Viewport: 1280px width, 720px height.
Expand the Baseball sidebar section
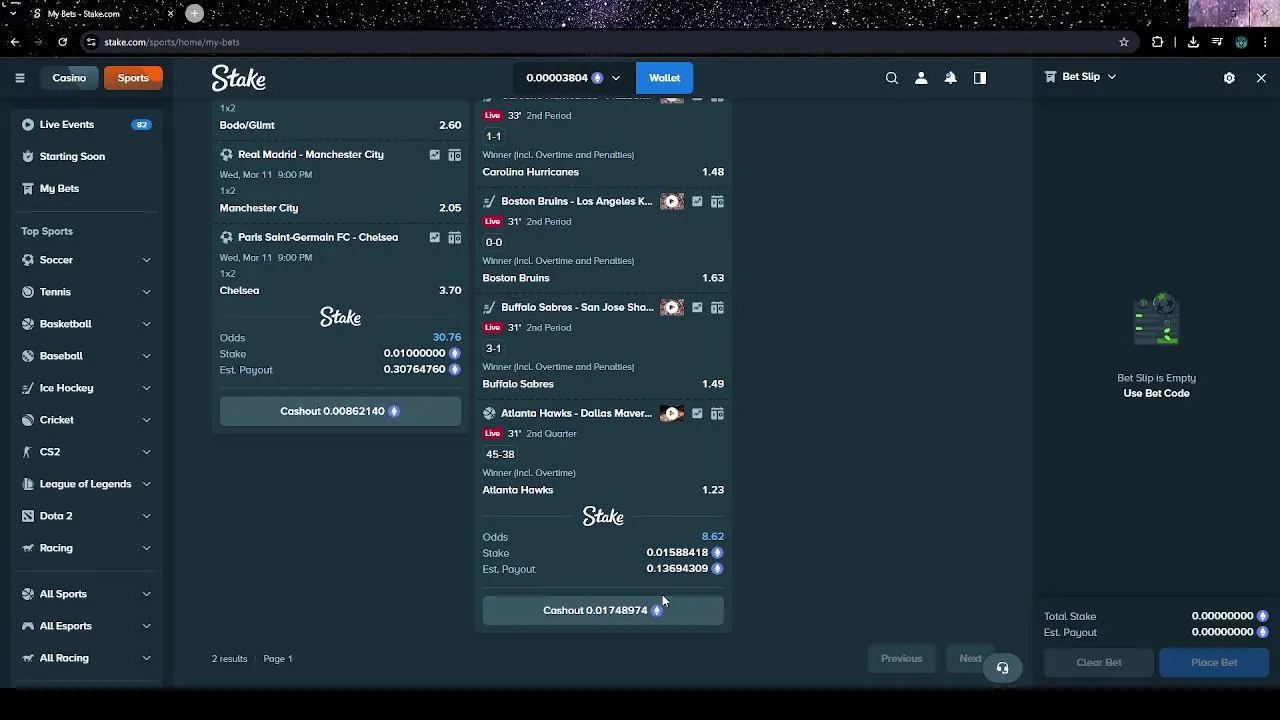(146, 356)
